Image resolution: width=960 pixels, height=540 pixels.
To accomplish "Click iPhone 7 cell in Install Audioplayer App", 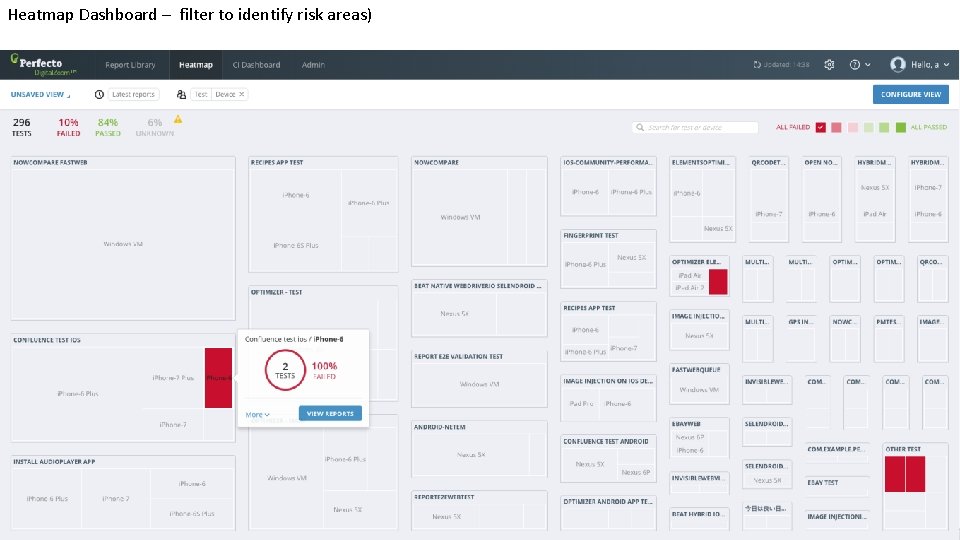I will coord(116,498).
